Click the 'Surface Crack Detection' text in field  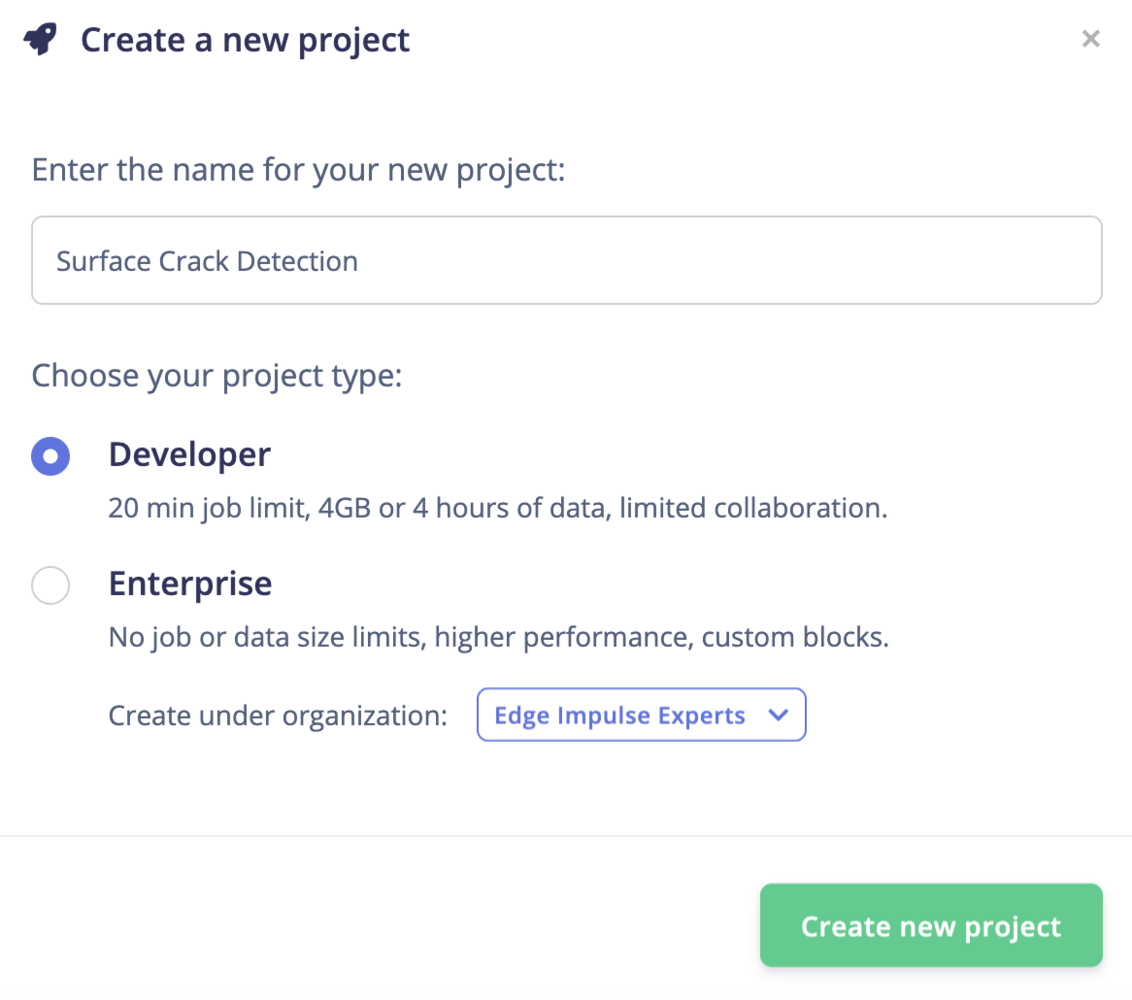(207, 261)
